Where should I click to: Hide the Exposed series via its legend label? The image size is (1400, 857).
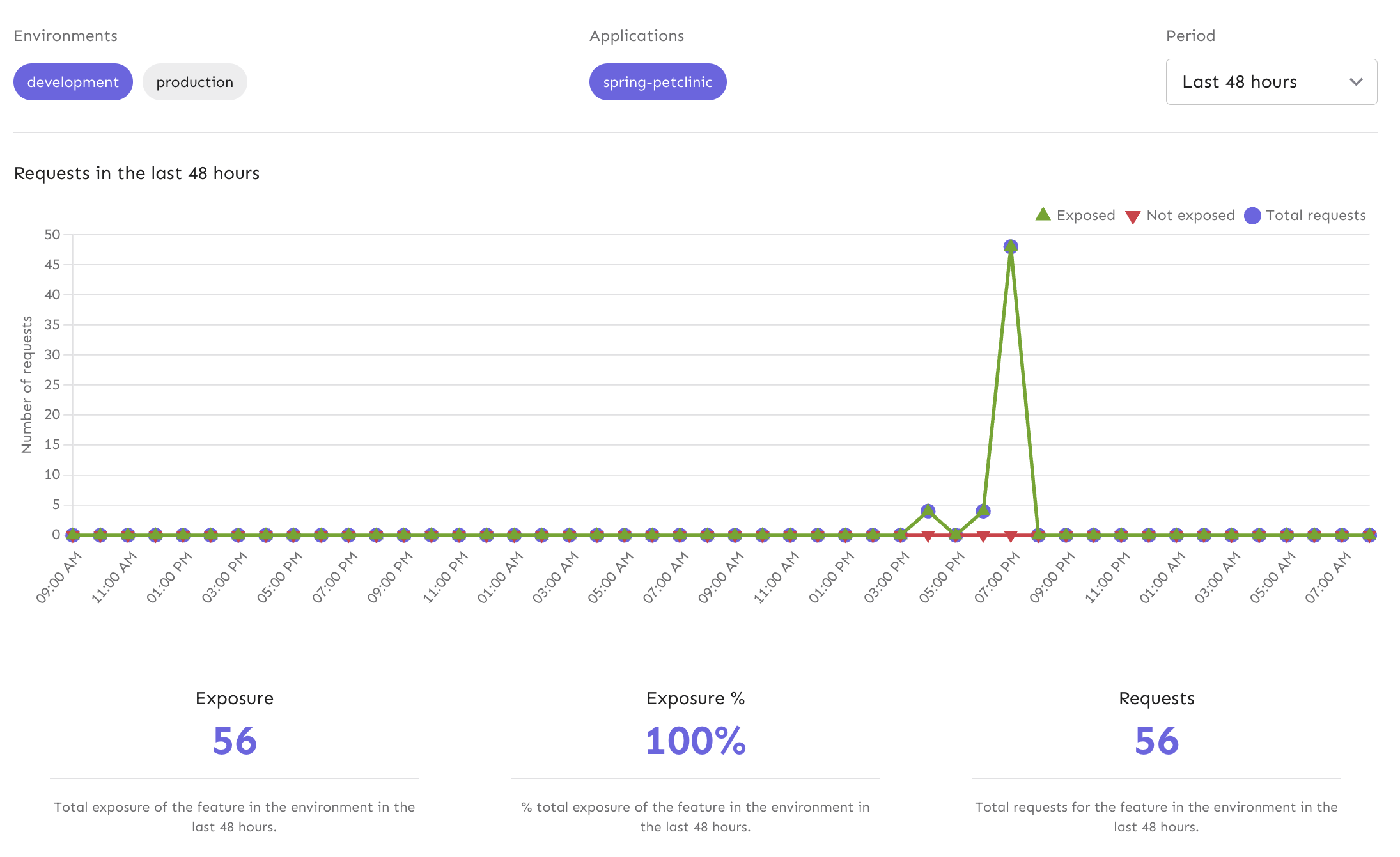pyautogui.click(x=1085, y=215)
